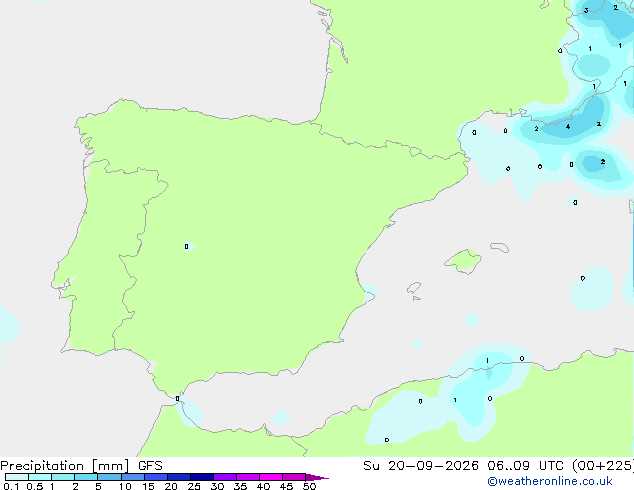Click the Ibiza island outline

[x=414, y=288]
